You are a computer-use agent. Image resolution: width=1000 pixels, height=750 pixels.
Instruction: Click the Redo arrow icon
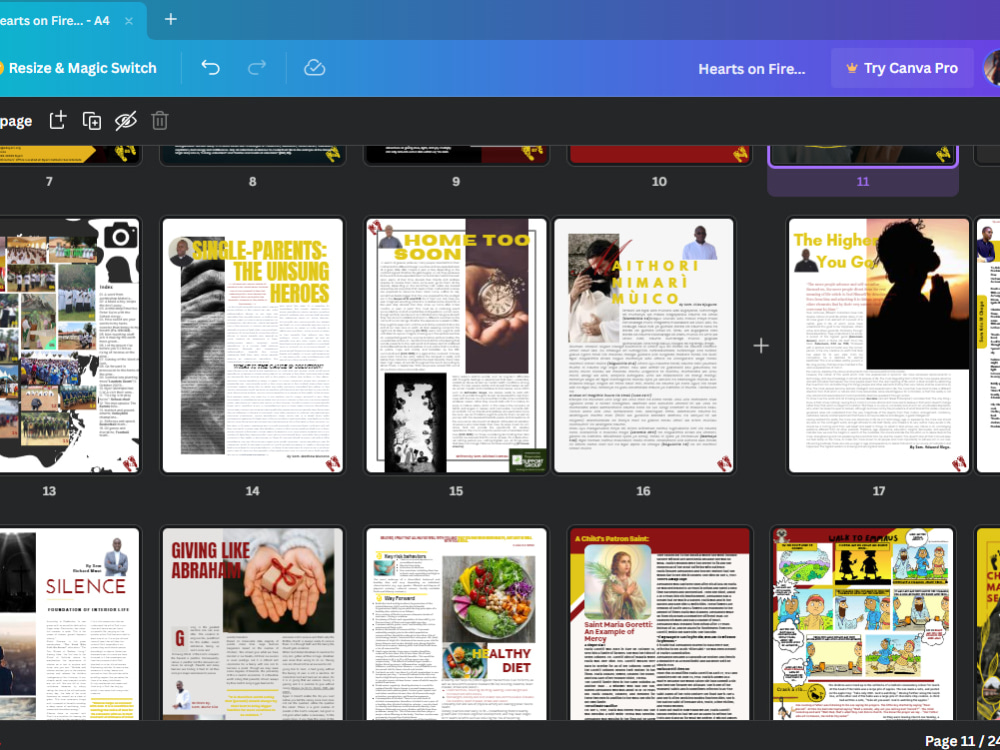259,68
